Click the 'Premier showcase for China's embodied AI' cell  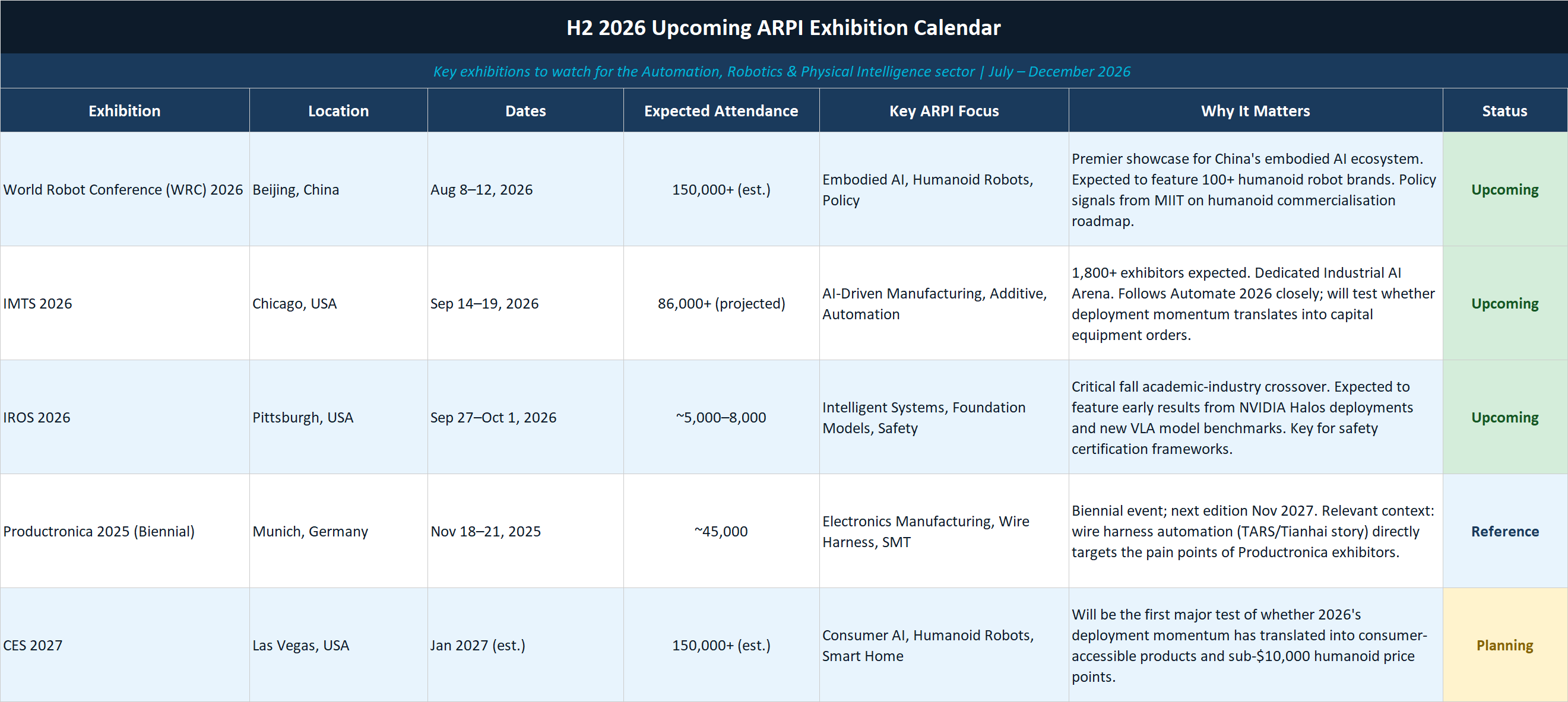(x=1256, y=189)
